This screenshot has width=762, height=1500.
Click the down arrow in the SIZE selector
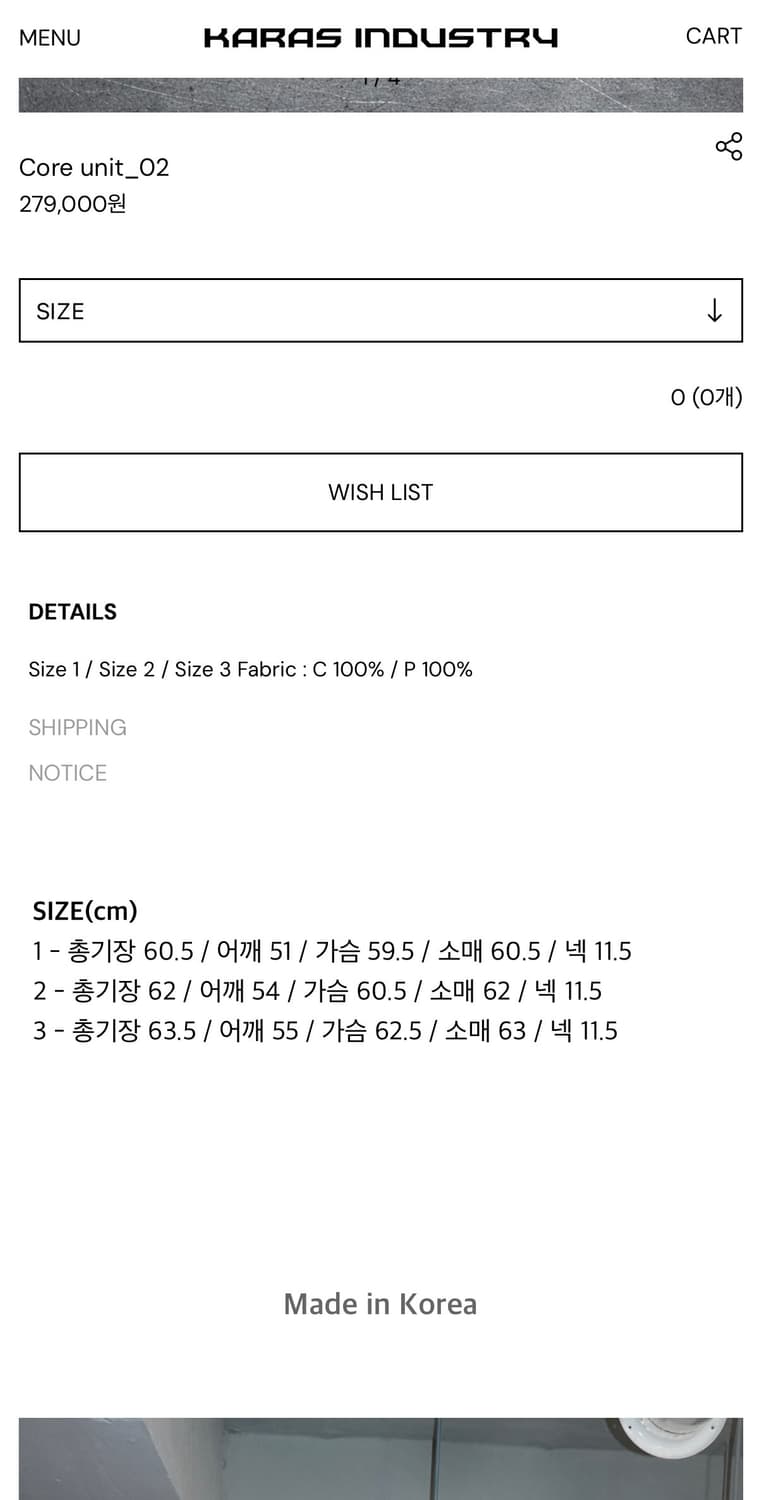pos(714,311)
